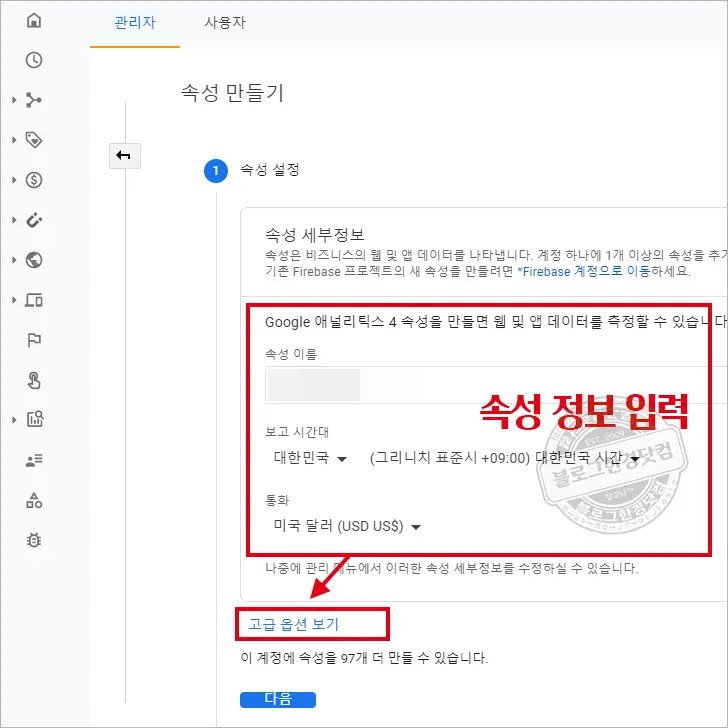Expand the Analysis section arrow
The width and height of the screenshot is (728, 728).
pyautogui.click(x=14, y=420)
